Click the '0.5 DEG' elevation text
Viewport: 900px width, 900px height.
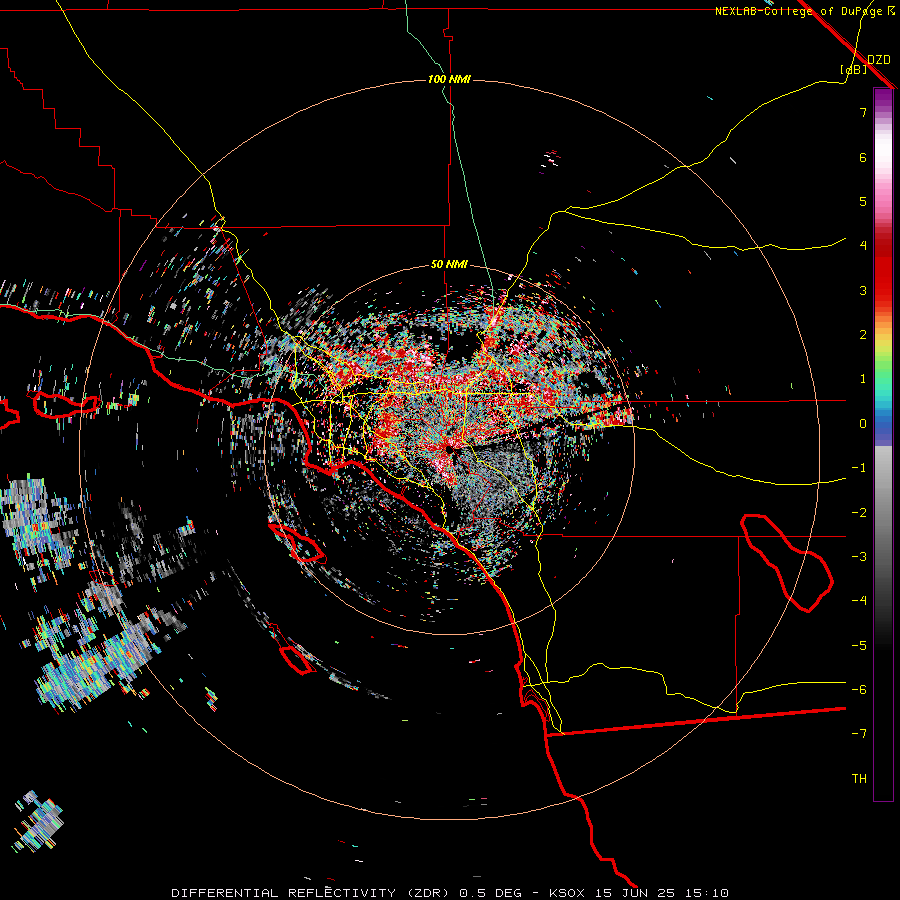[x=490, y=893]
